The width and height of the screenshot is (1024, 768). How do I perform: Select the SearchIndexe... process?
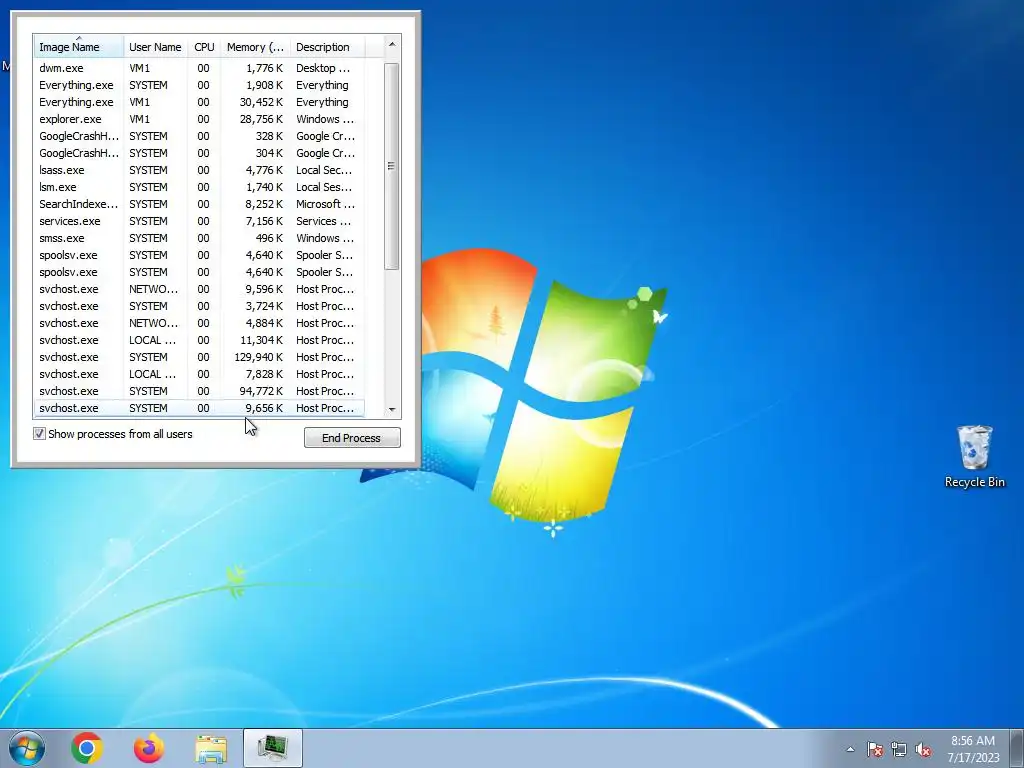(199, 204)
